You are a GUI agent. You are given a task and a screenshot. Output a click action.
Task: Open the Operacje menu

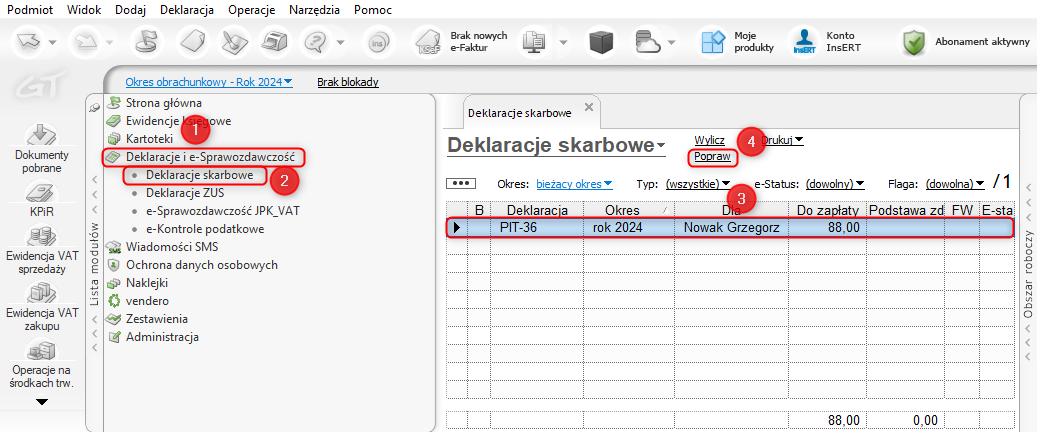250,10
